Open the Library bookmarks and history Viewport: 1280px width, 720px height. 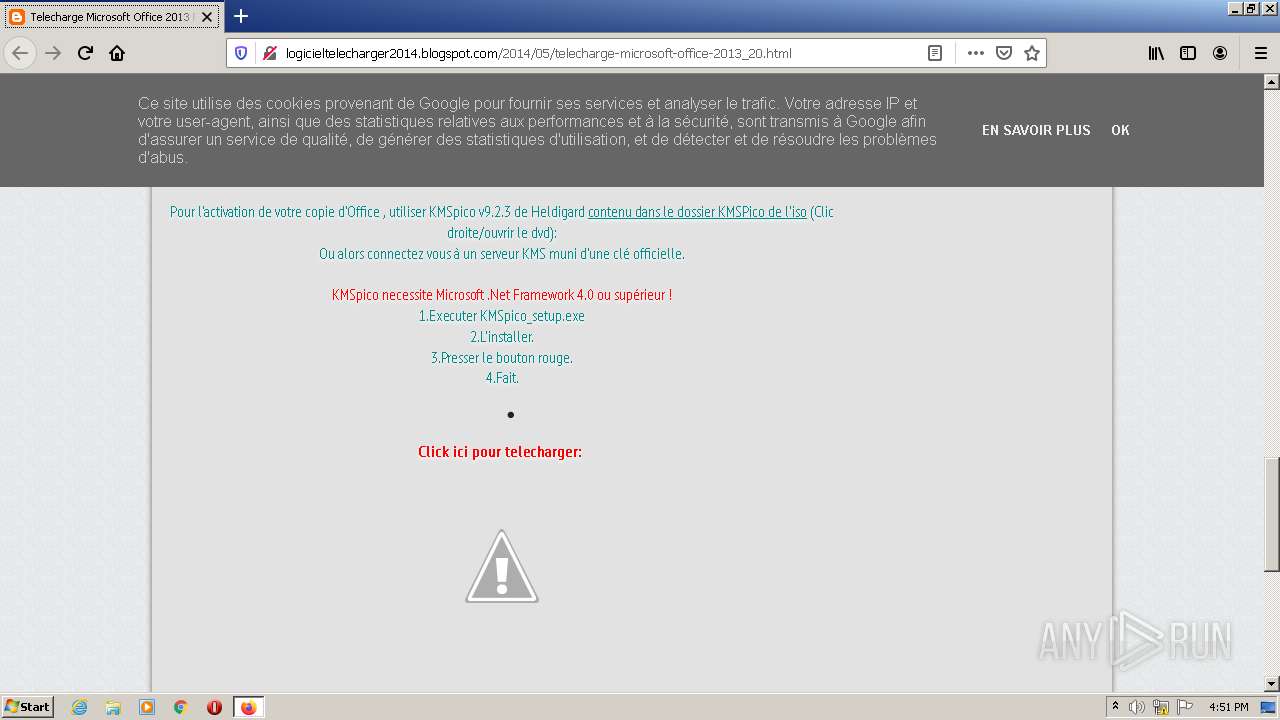tap(1156, 53)
